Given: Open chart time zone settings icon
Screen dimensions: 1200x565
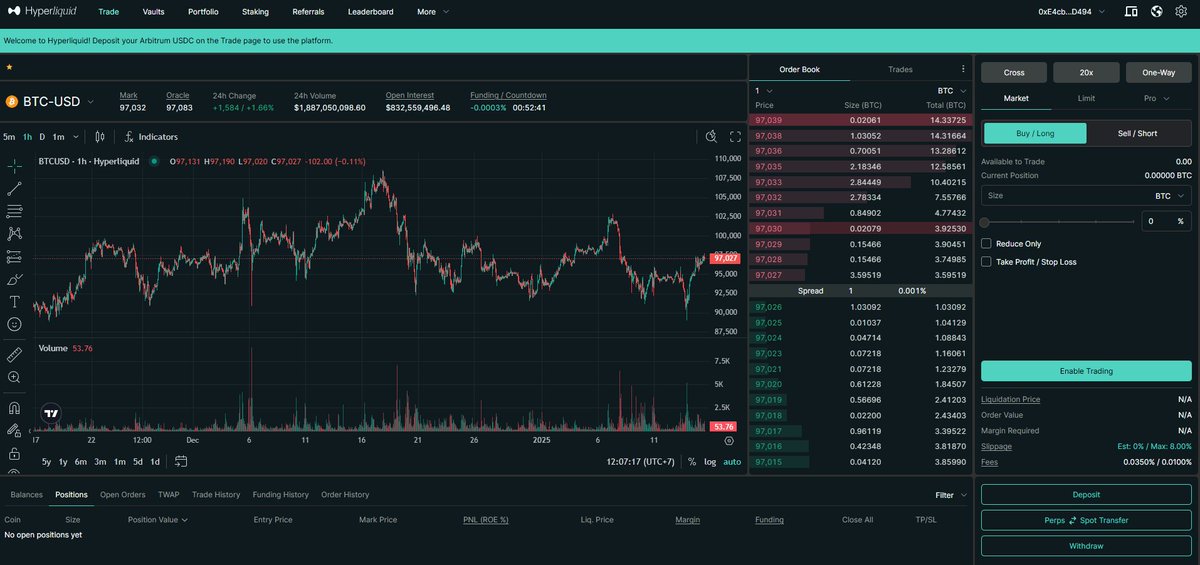Looking at the screenshot, I should click(728, 440).
